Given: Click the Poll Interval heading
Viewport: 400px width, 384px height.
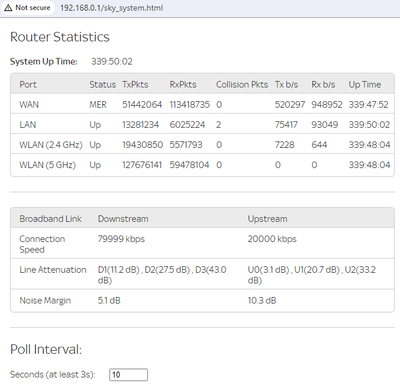Looking at the screenshot, I should (46, 350).
